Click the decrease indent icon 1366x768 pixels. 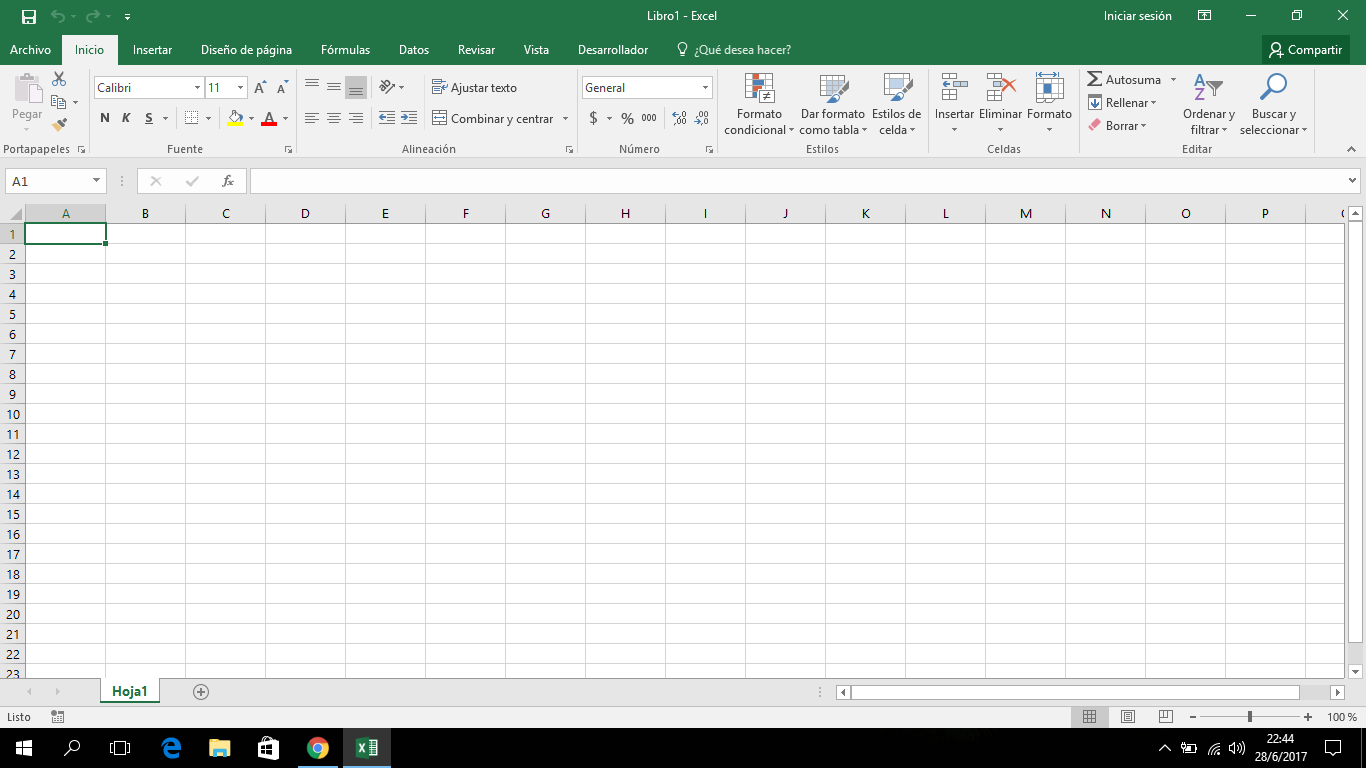(387, 118)
